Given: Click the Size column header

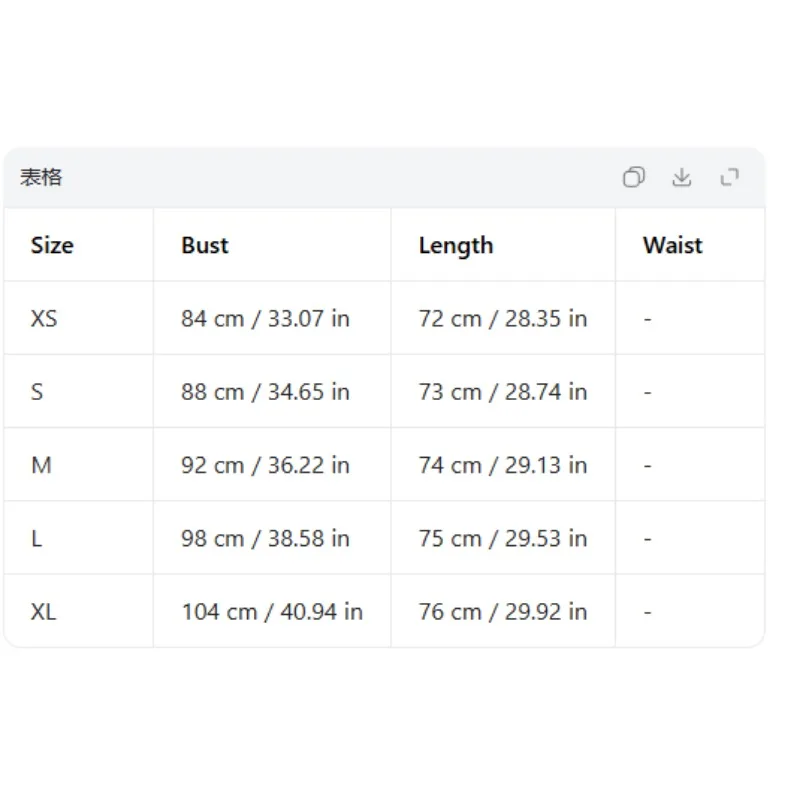Looking at the screenshot, I should [52, 245].
